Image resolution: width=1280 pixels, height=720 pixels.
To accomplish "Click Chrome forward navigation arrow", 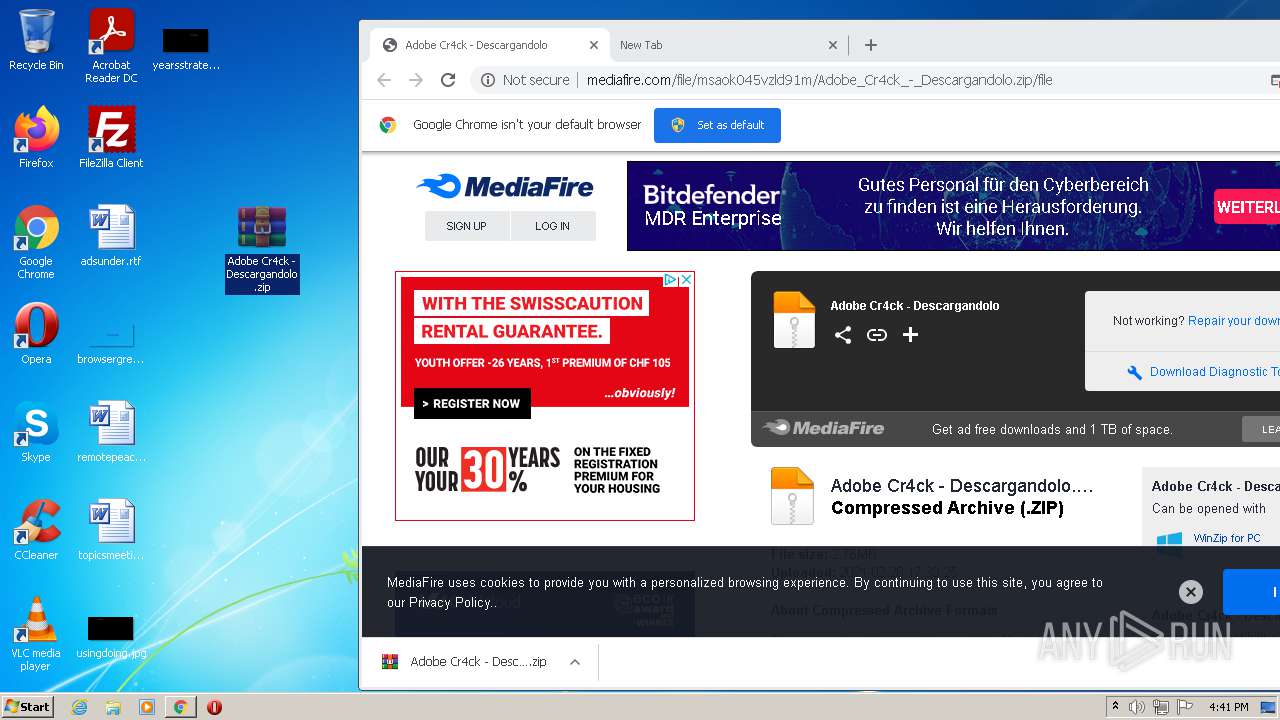I will 416,80.
